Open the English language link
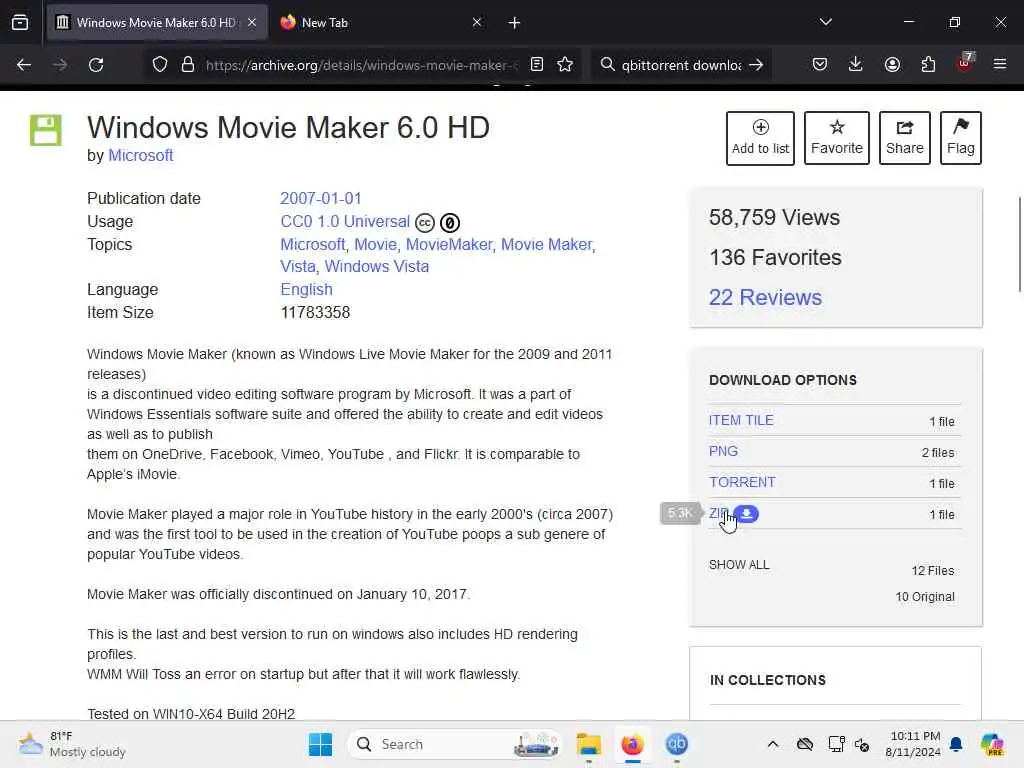Image resolution: width=1024 pixels, height=768 pixels. [306, 289]
